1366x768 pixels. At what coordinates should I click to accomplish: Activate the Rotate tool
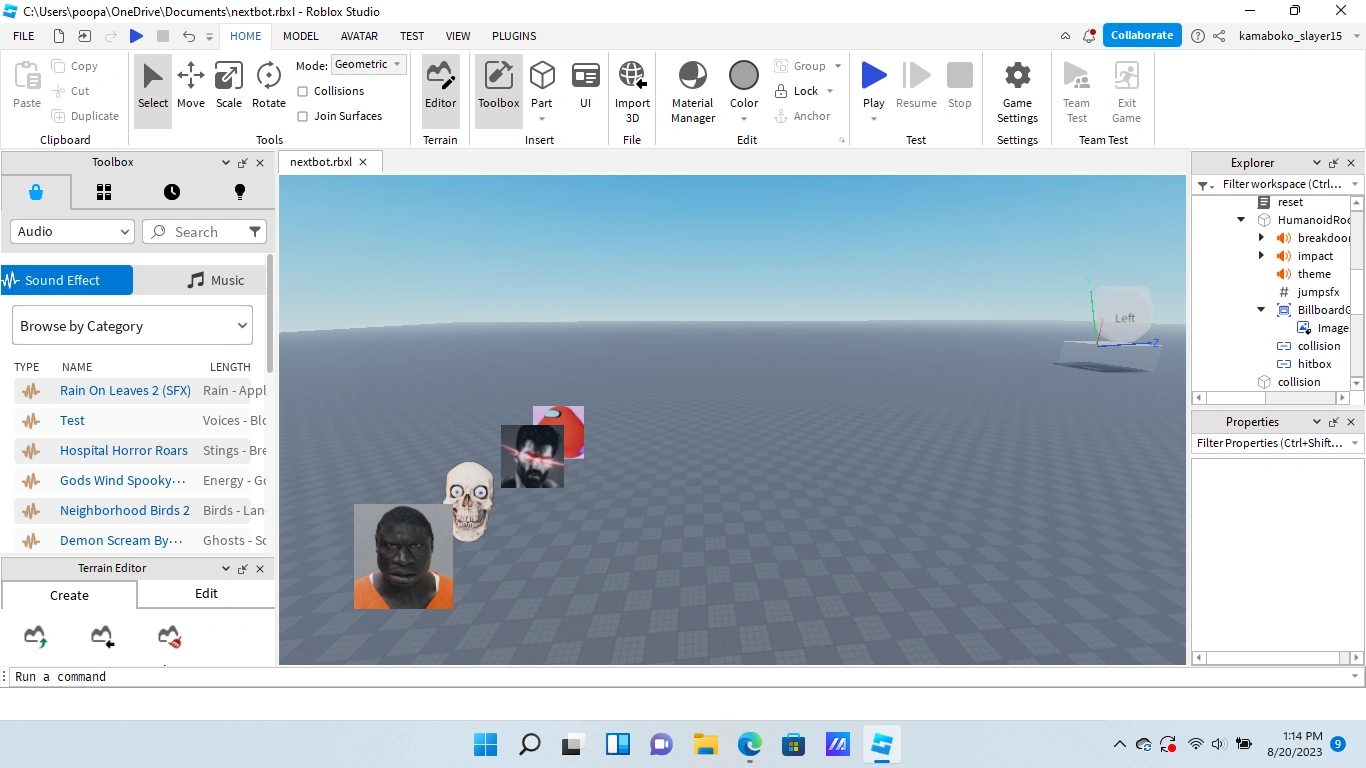pos(267,85)
